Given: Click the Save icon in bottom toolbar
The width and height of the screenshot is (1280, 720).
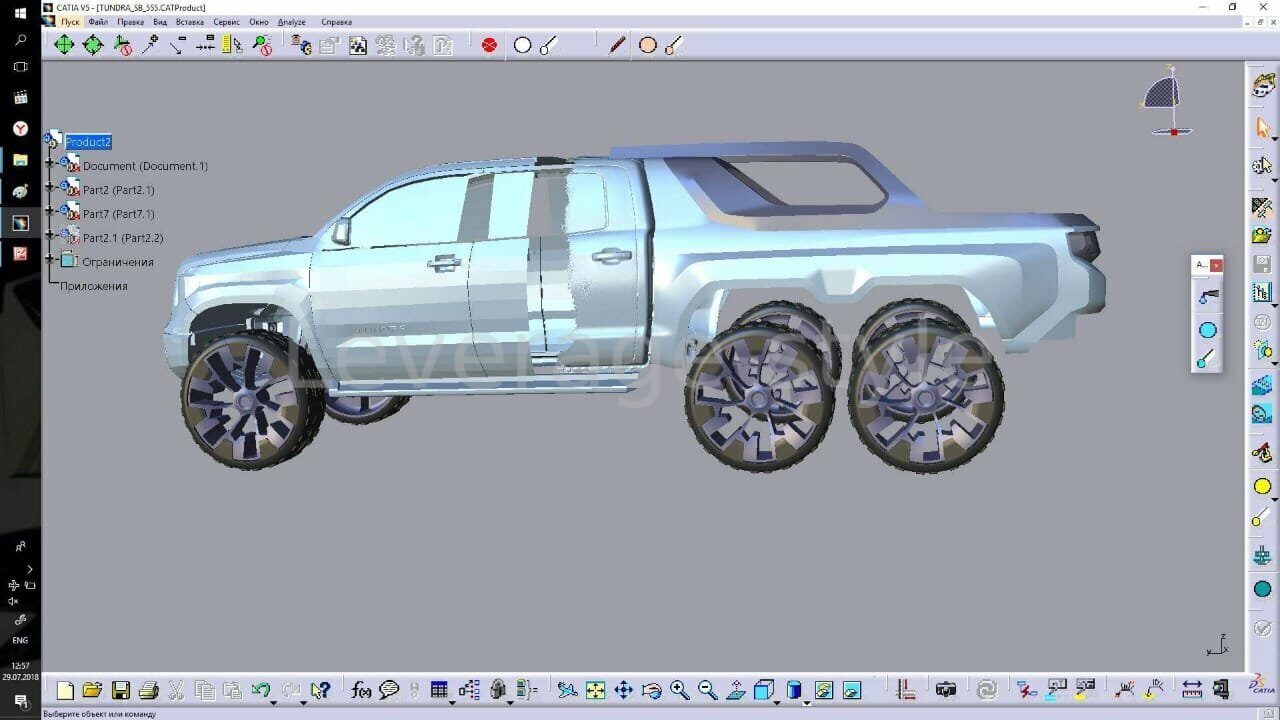Looking at the screenshot, I should 120,690.
